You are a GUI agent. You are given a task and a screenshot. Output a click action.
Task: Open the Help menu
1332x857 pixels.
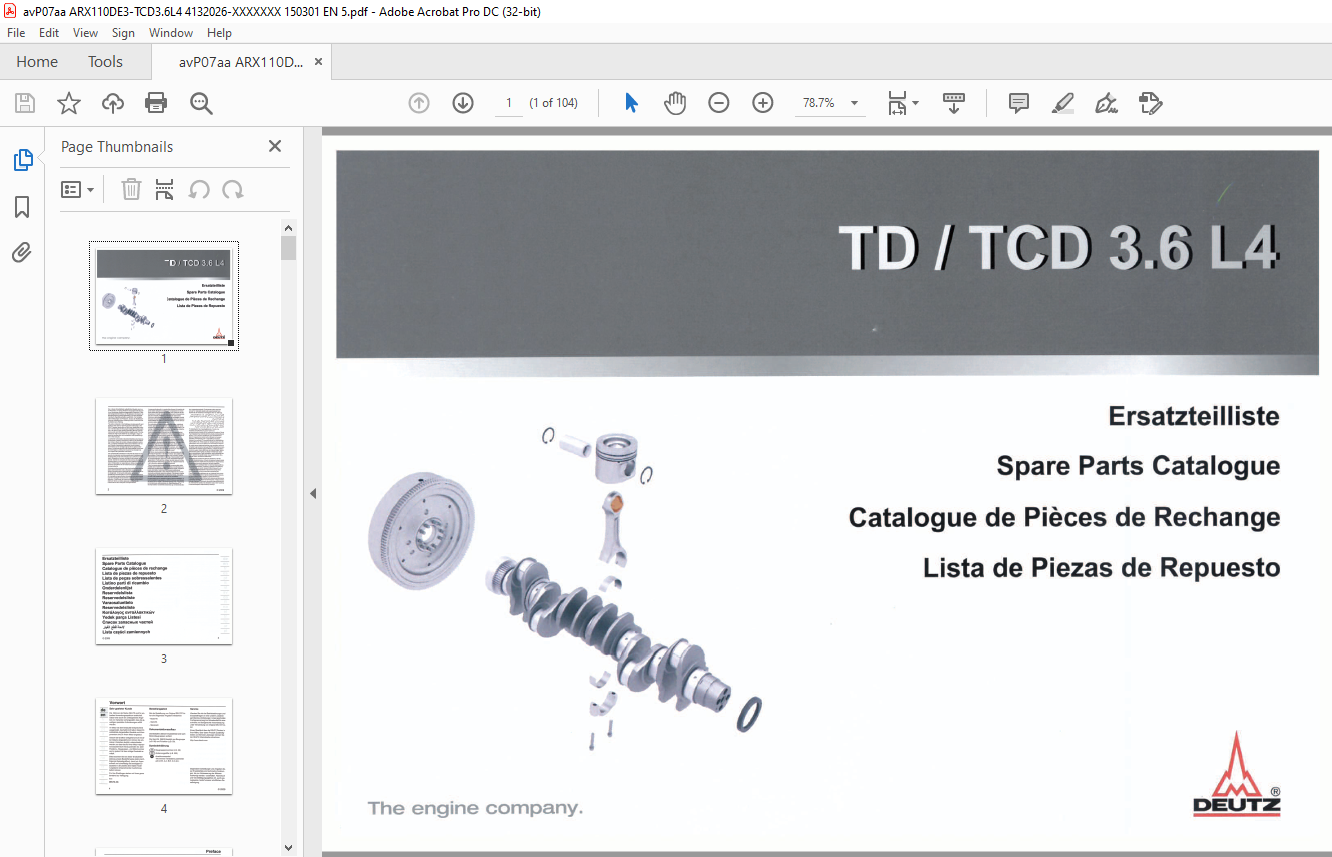pos(219,33)
